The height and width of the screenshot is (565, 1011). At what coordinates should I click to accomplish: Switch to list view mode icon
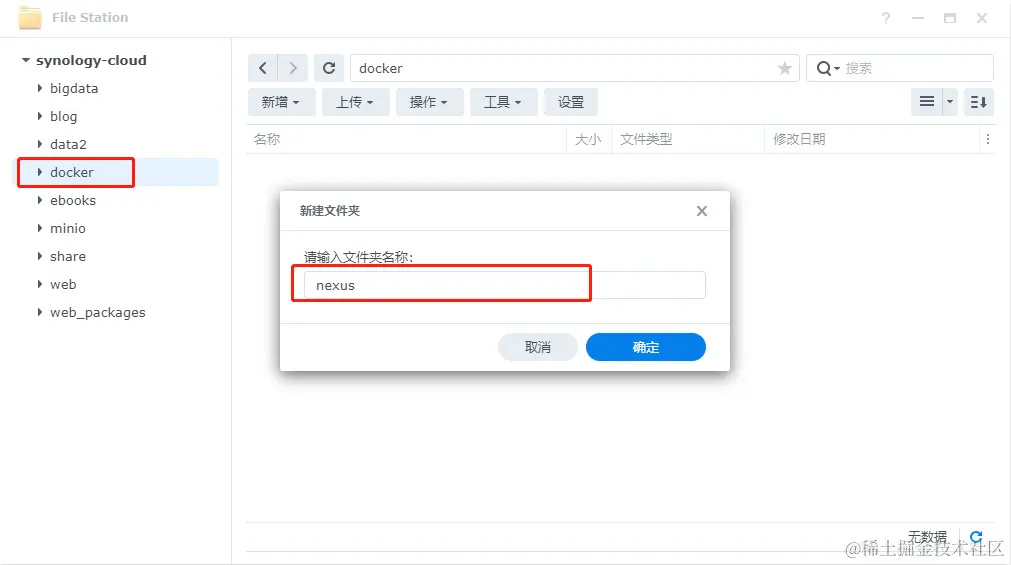click(927, 102)
